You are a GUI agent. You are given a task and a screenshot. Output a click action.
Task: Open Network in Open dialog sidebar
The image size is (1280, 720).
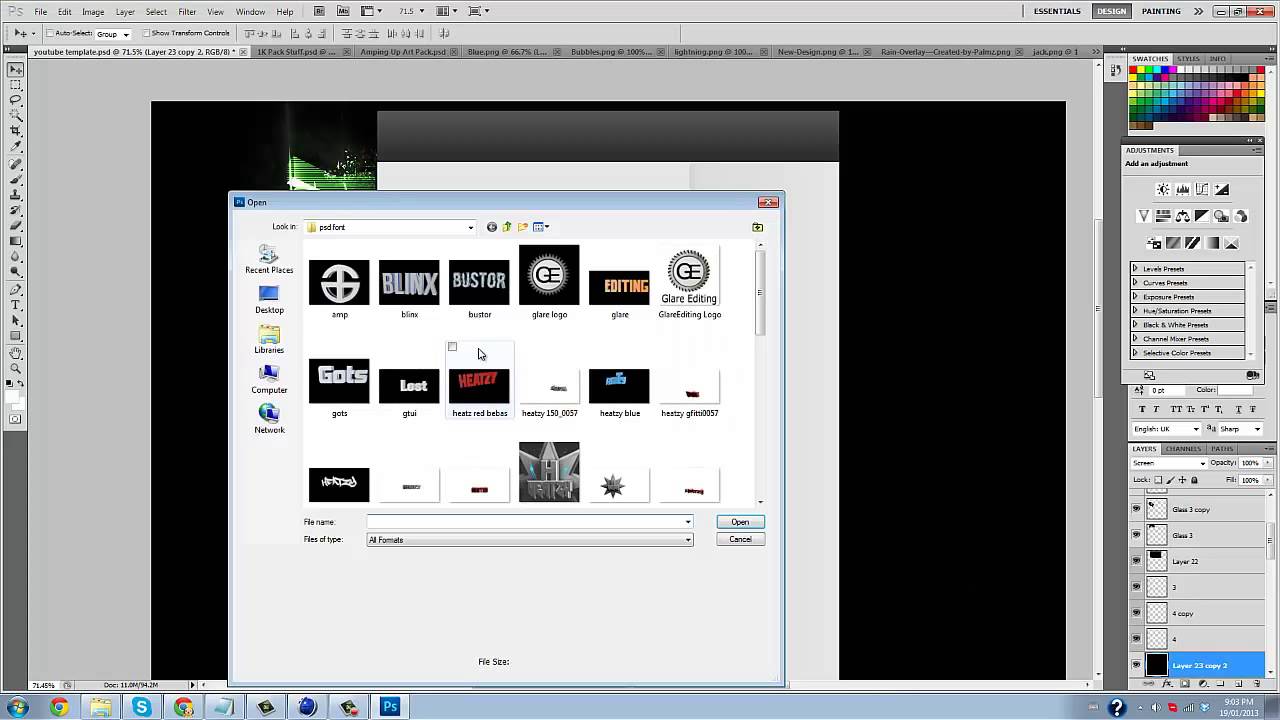pos(269,419)
